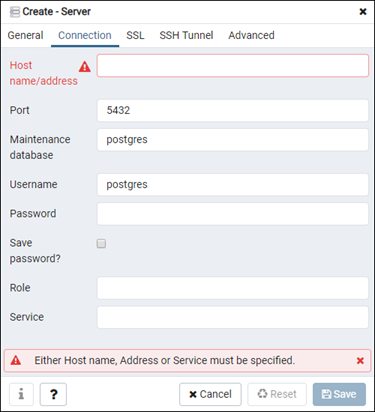Dismiss the error message with red X
The height and width of the screenshot is (412, 375).
pyautogui.click(x=360, y=361)
